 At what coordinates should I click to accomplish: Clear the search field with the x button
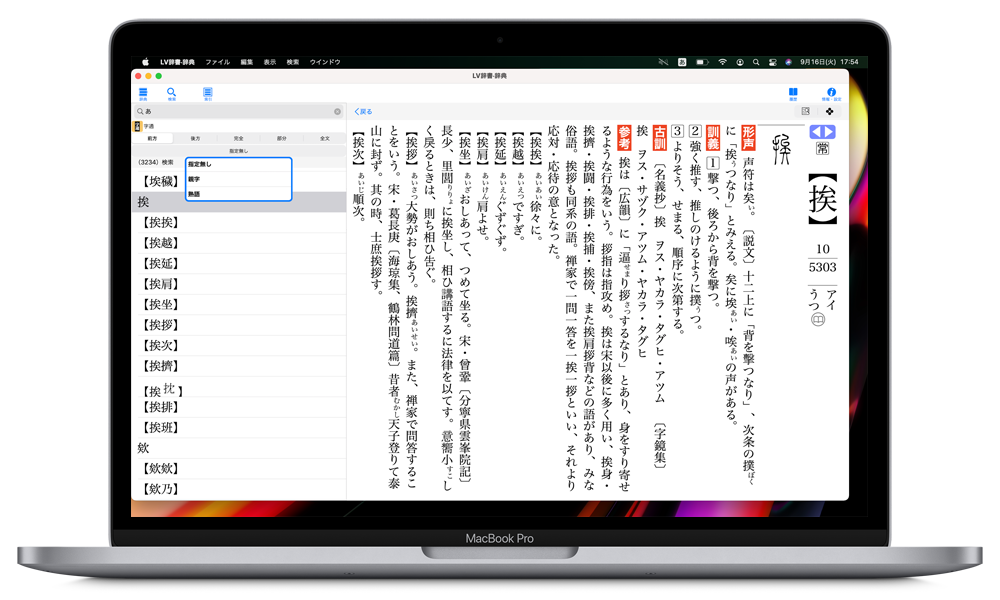coord(337,111)
